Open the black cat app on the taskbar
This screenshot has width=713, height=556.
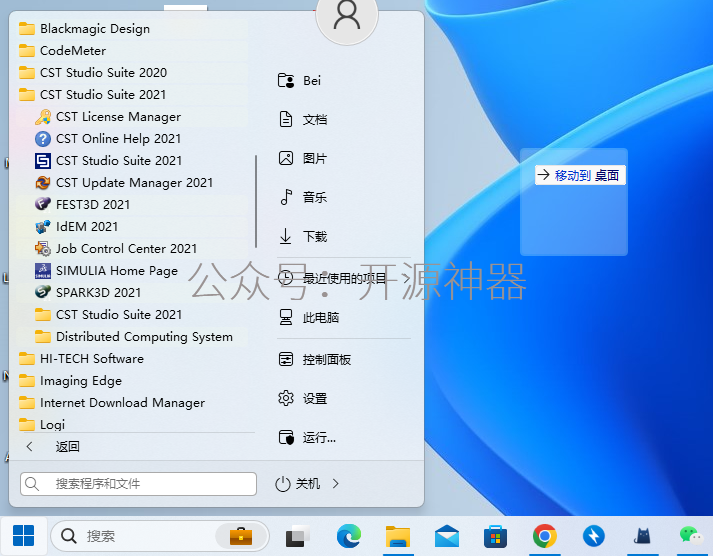tap(643, 536)
